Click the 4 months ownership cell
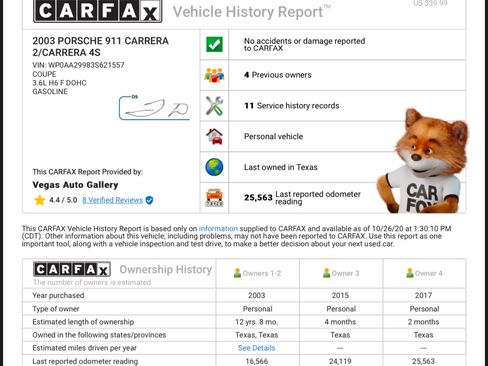 point(340,322)
